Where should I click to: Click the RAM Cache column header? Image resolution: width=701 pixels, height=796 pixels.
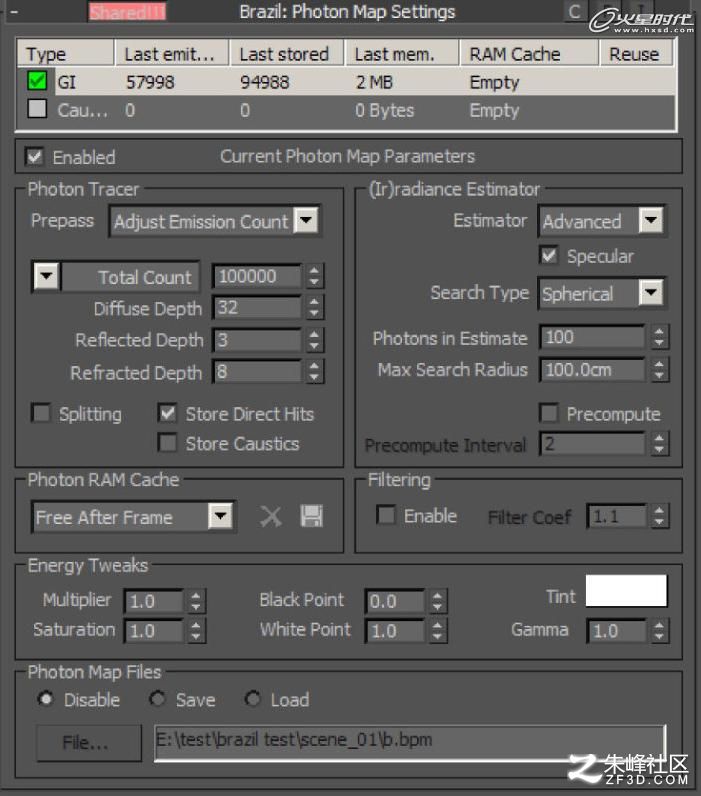[529, 53]
